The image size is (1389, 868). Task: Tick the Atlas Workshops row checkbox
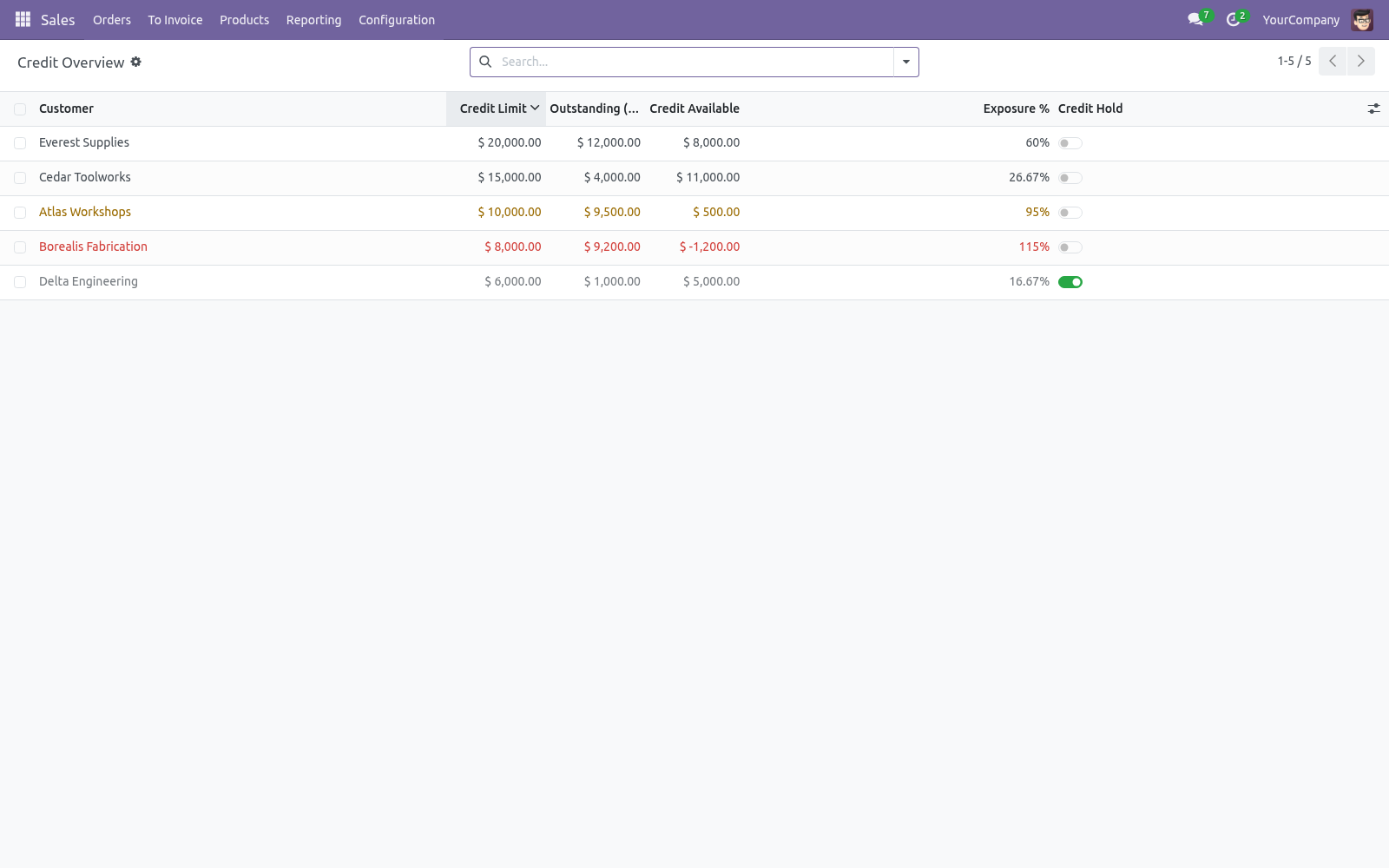click(20, 213)
